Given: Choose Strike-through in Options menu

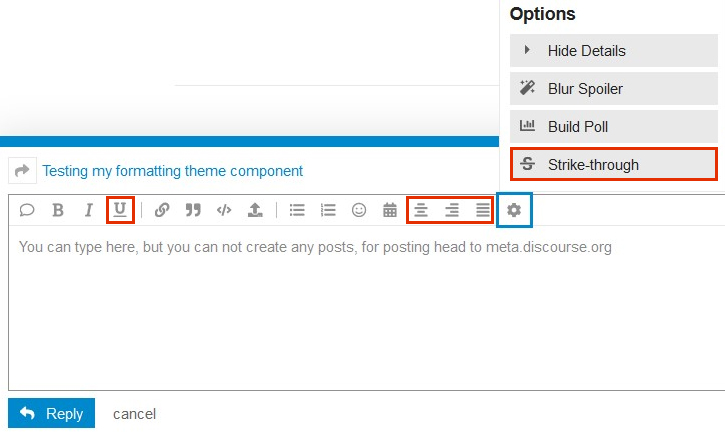Looking at the screenshot, I should tap(614, 164).
